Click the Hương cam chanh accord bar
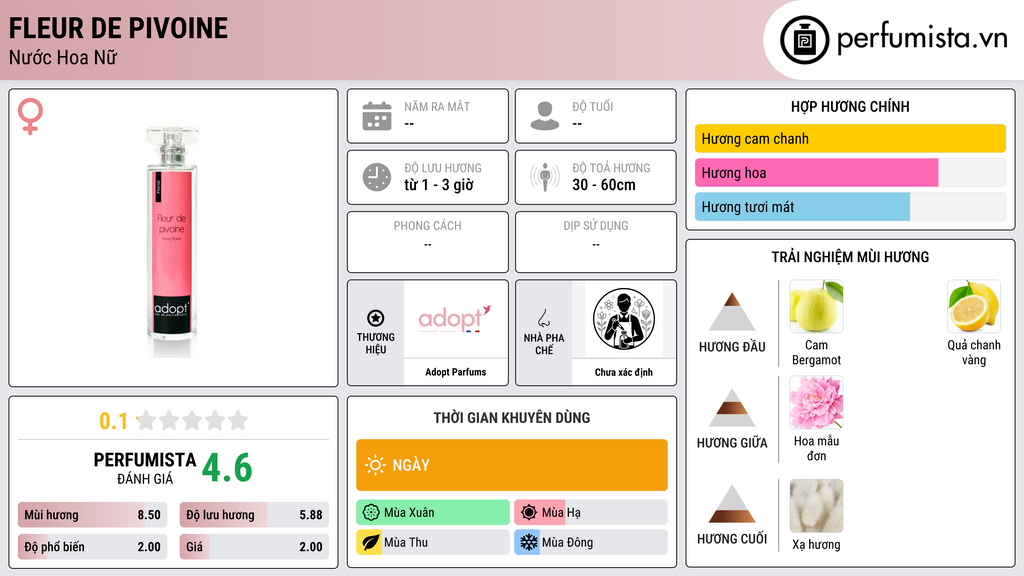This screenshot has width=1024, height=576. tap(850, 138)
